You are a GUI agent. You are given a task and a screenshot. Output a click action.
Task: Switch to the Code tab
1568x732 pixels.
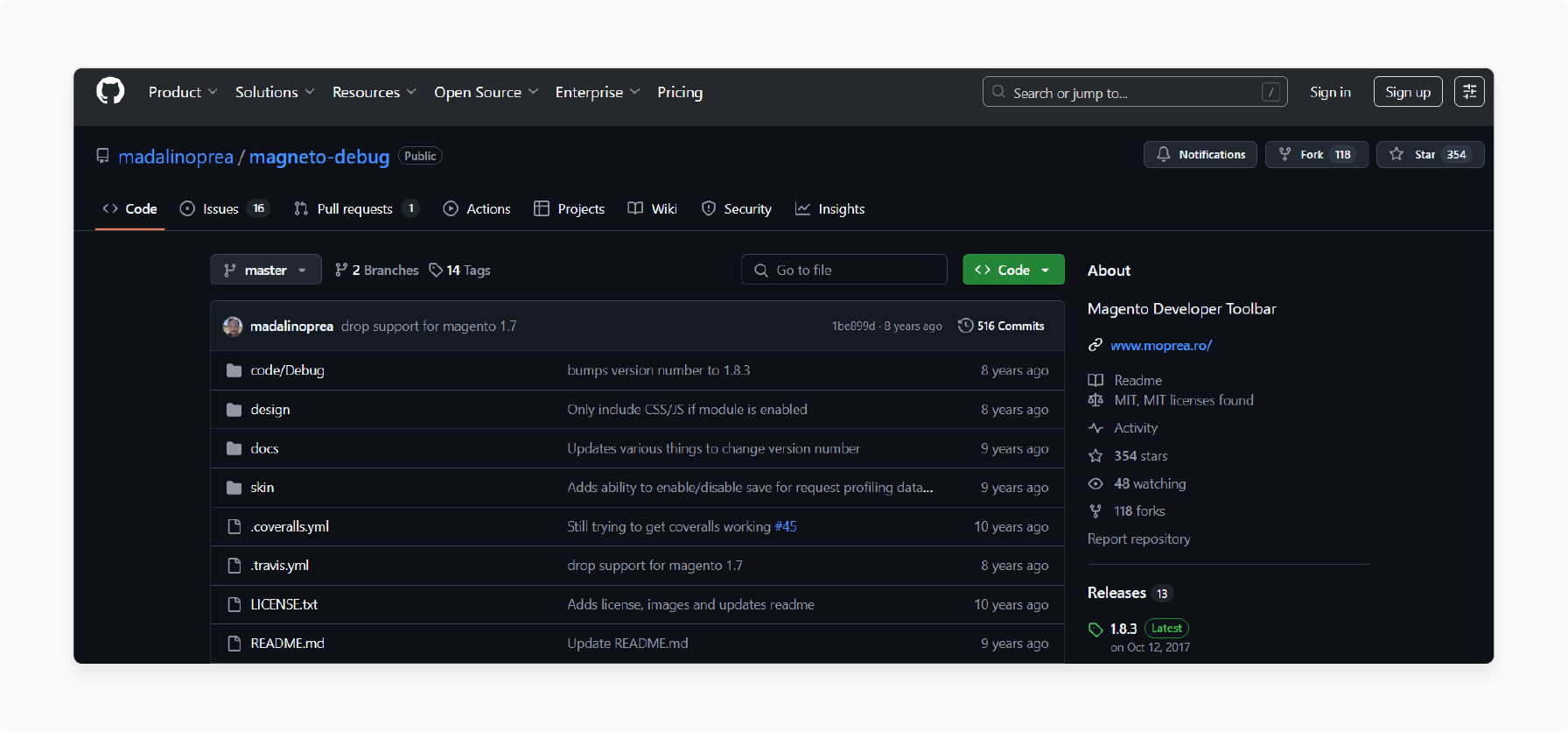(x=129, y=208)
